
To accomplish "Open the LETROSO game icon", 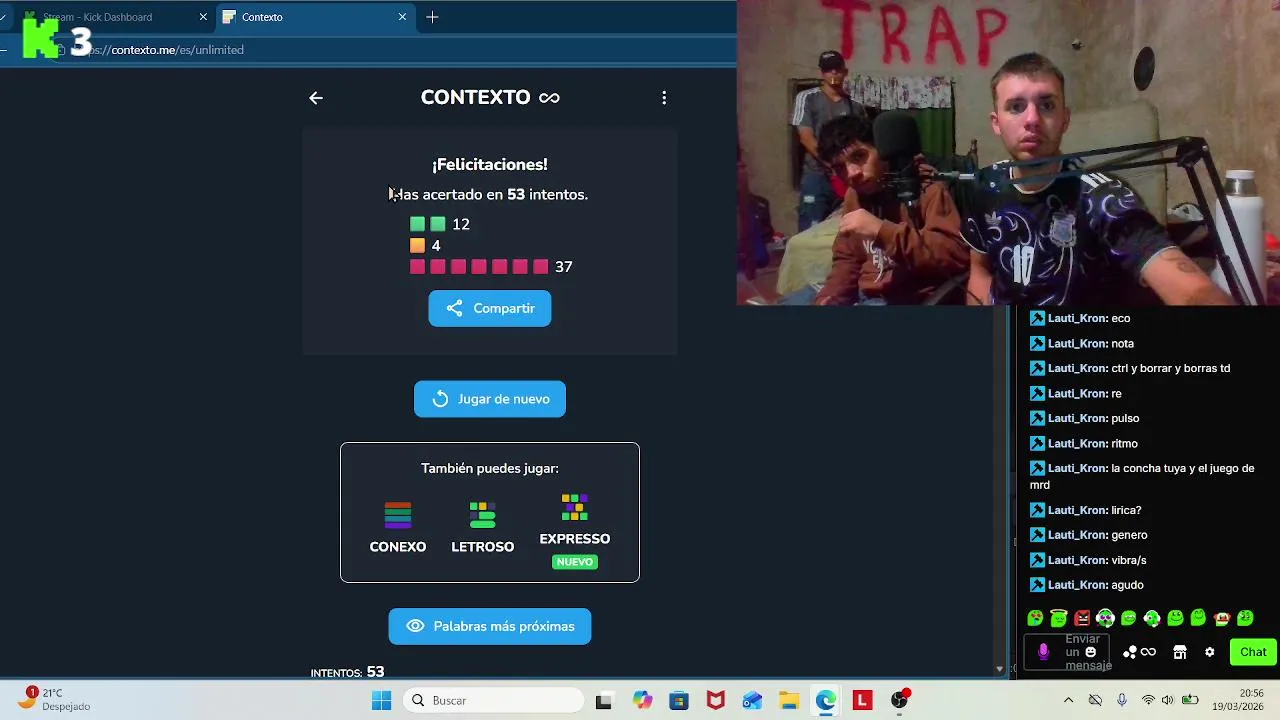I will point(483,515).
